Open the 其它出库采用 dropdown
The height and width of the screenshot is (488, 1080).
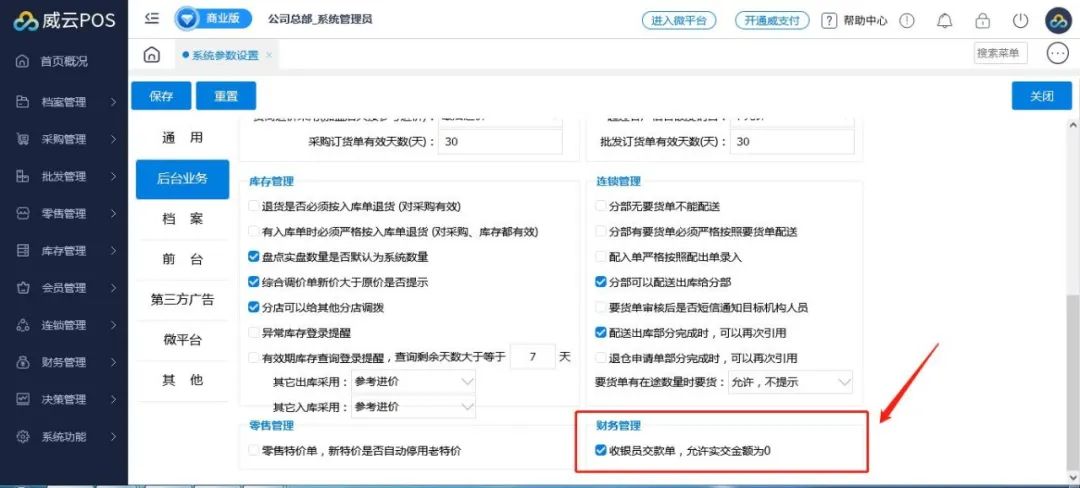pos(413,382)
